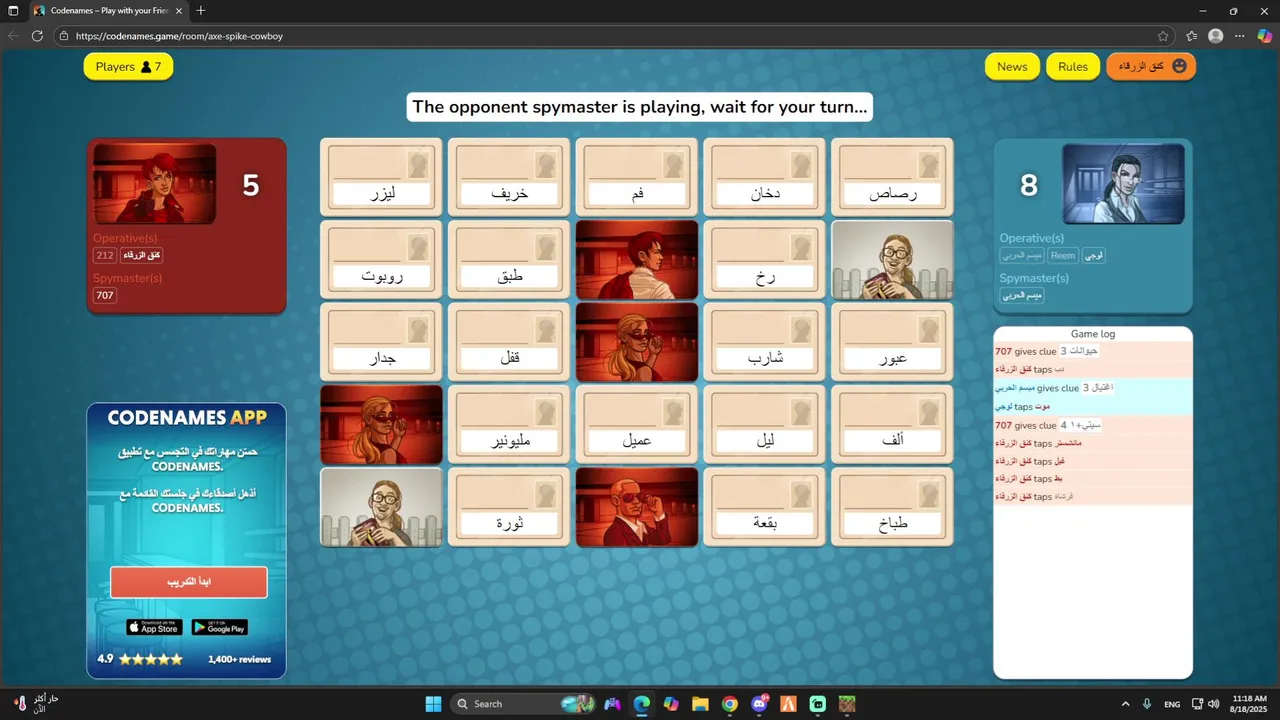This screenshot has height=720, width=1280.
Task: Select the word card طباخ
Action: [892, 507]
